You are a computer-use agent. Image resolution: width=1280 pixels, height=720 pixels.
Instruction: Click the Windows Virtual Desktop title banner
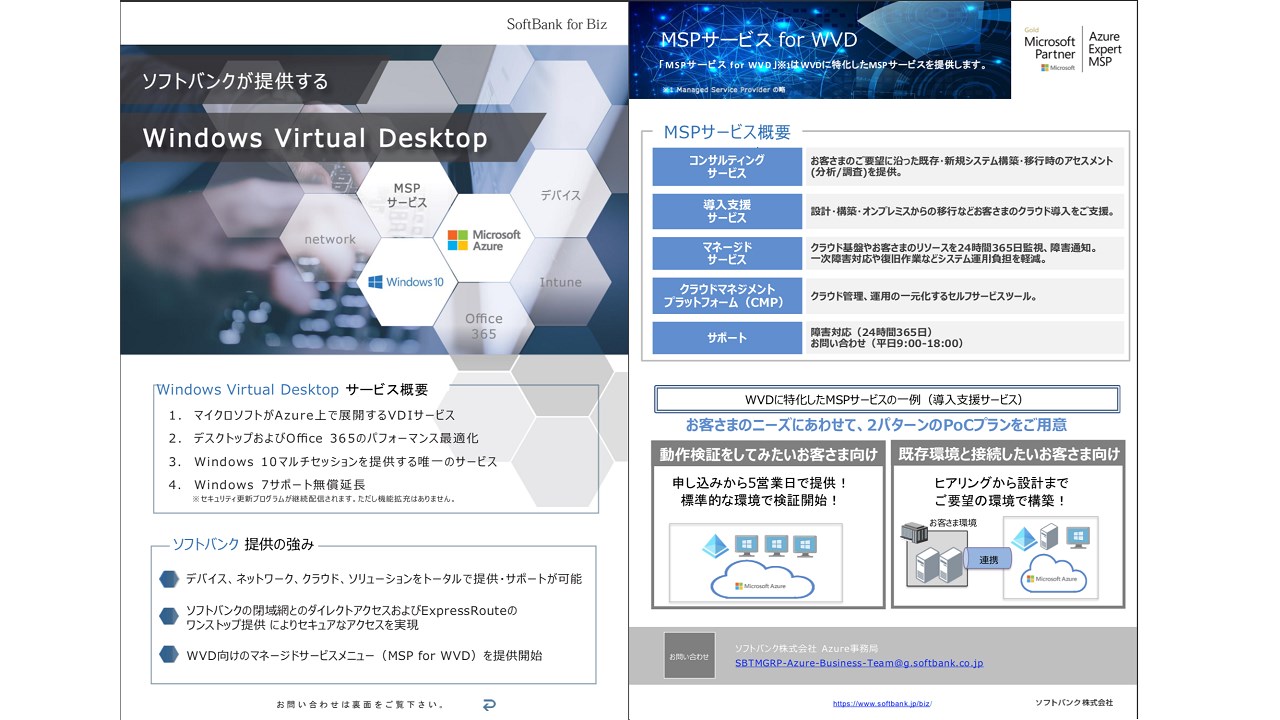(333, 138)
